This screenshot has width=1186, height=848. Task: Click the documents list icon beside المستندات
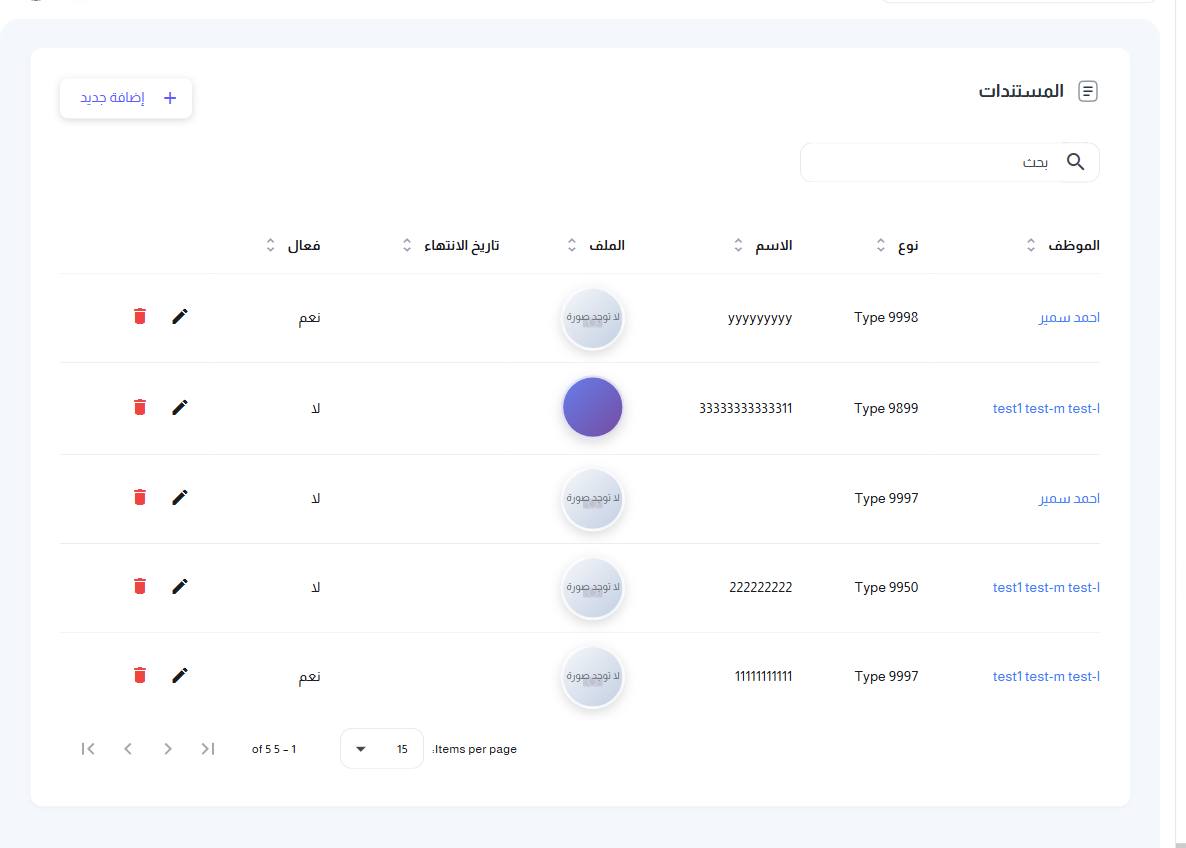click(x=1088, y=92)
